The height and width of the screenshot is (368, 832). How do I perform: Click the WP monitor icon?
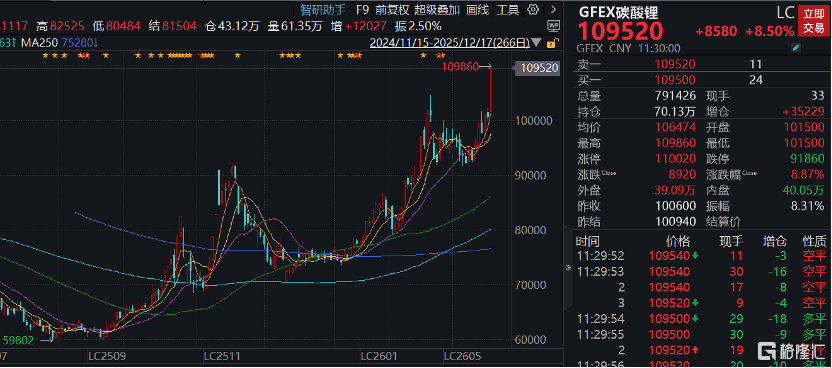[553, 25]
